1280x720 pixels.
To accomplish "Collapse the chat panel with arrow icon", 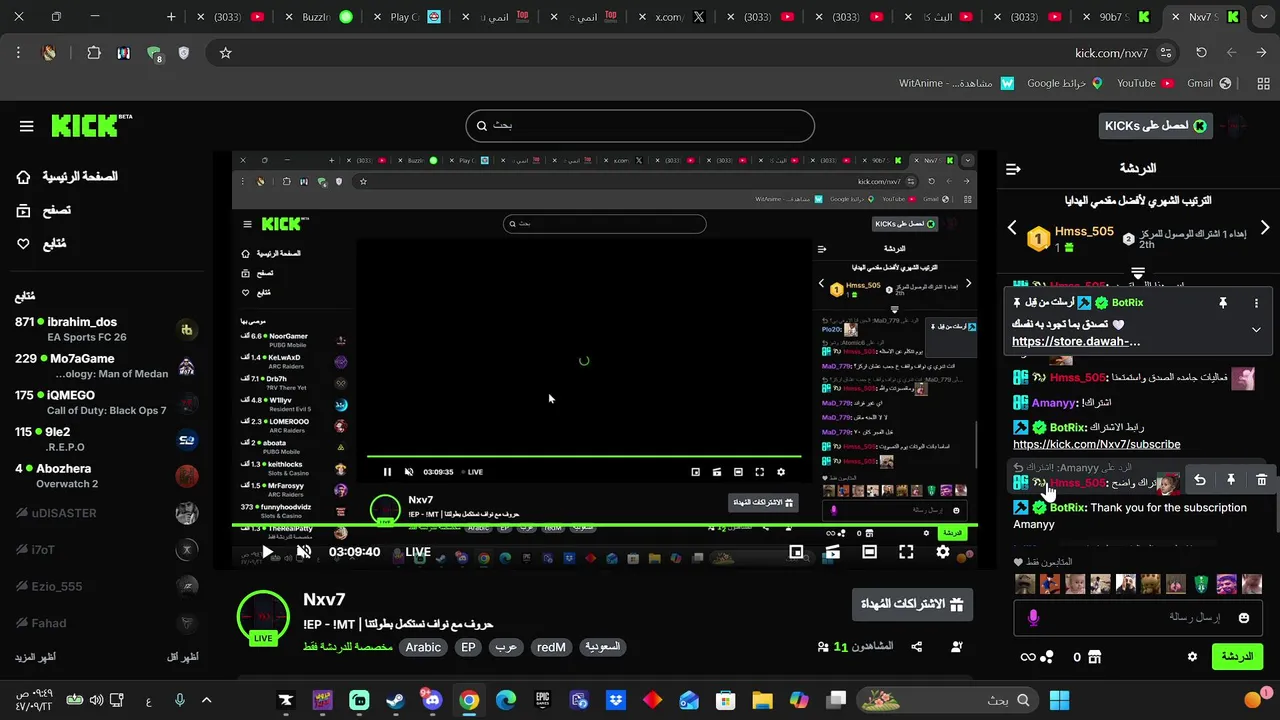I will [1013, 169].
